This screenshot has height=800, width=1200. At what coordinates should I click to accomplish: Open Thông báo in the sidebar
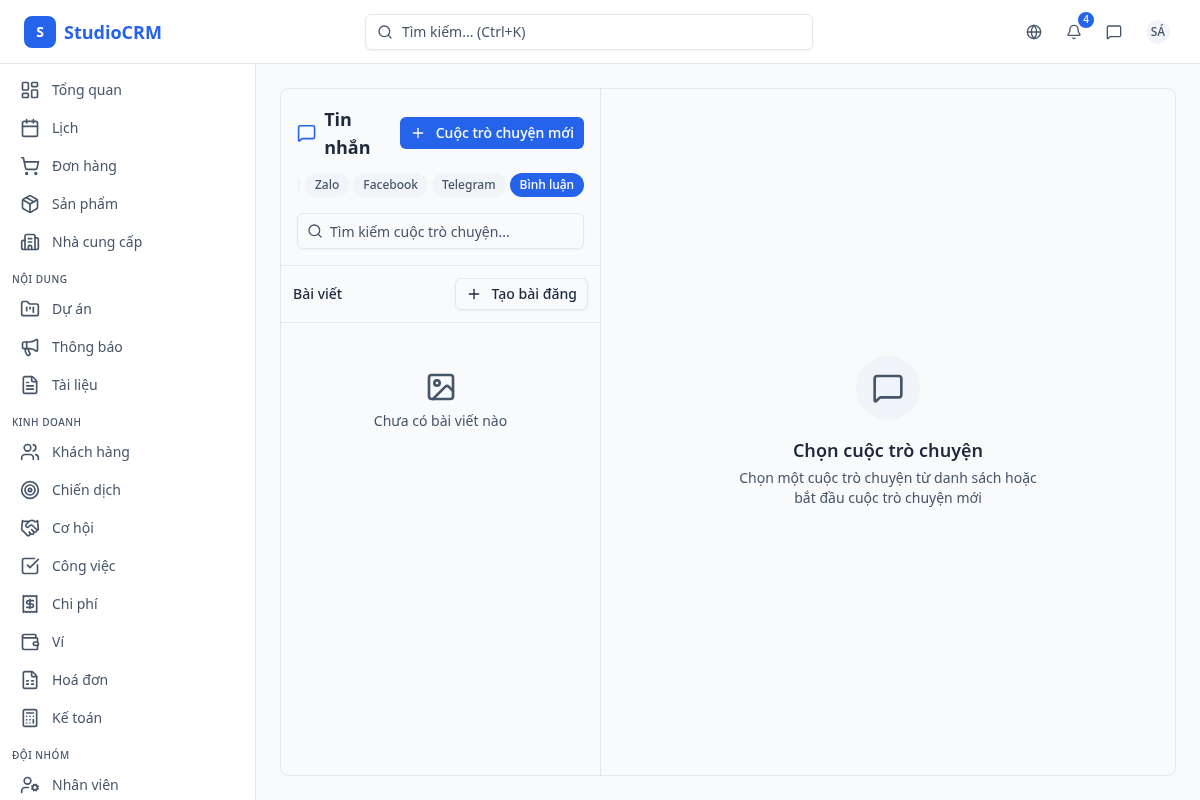coord(87,347)
